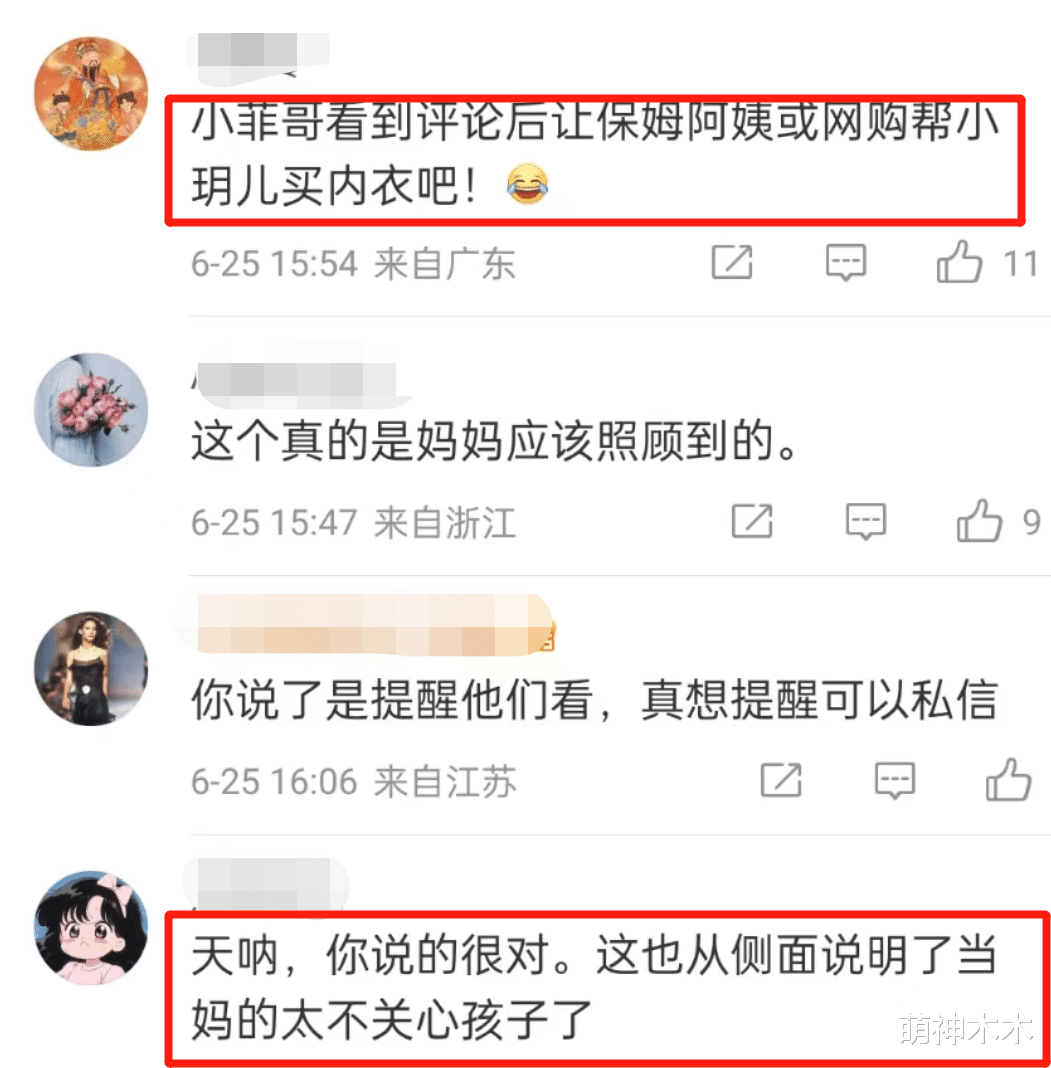Open the timestamp 6-25 16:06 来自江苏

(353, 781)
